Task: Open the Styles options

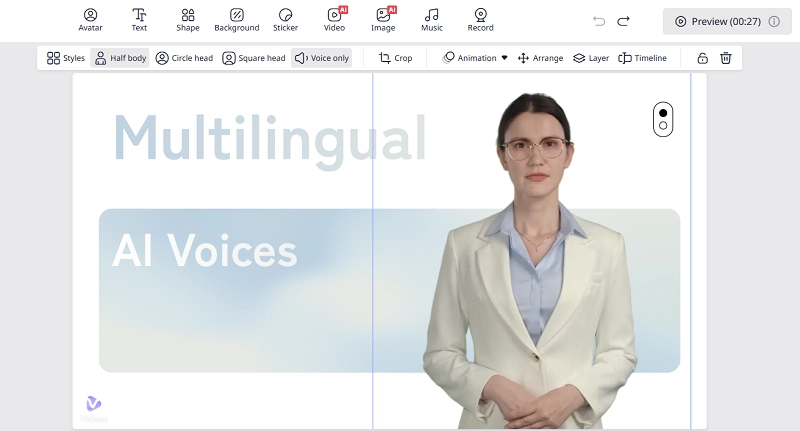Action: pyautogui.click(x=66, y=58)
